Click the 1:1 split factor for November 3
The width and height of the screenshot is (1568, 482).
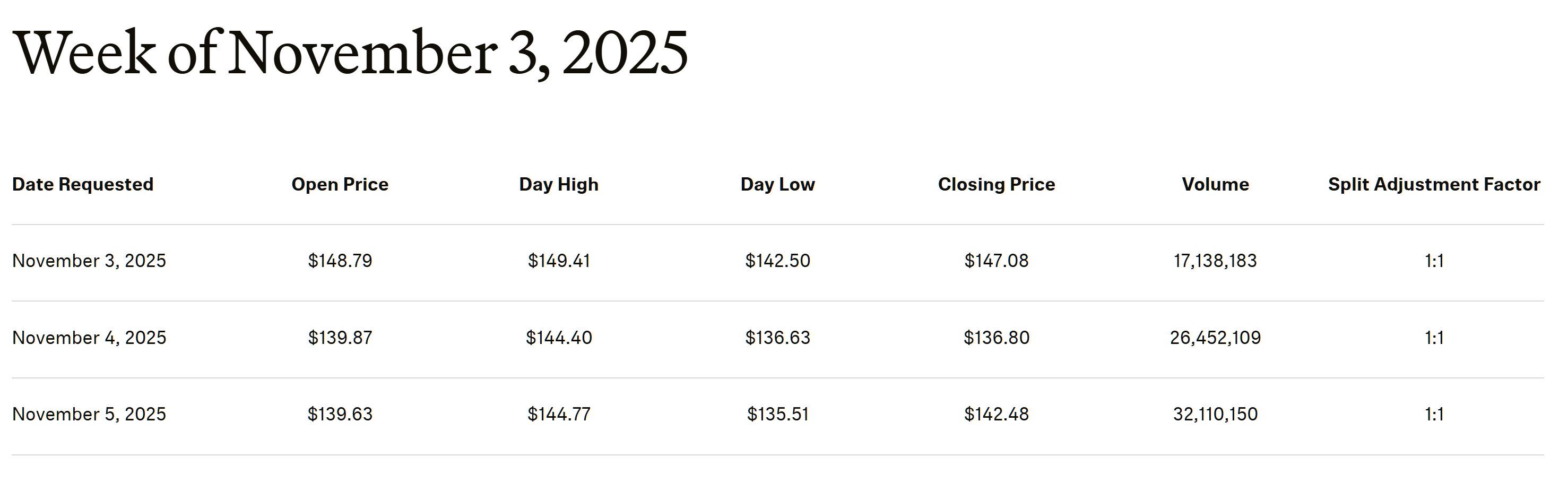pyautogui.click(x=1434, y=261)
